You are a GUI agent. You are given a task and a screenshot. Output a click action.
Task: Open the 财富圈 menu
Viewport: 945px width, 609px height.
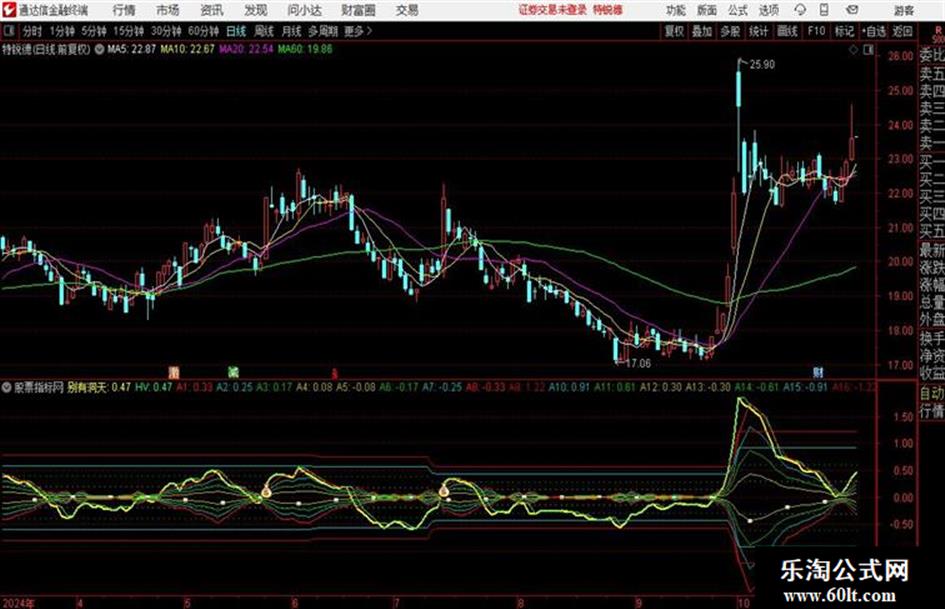pyautogui.click(x=359, y=10)
